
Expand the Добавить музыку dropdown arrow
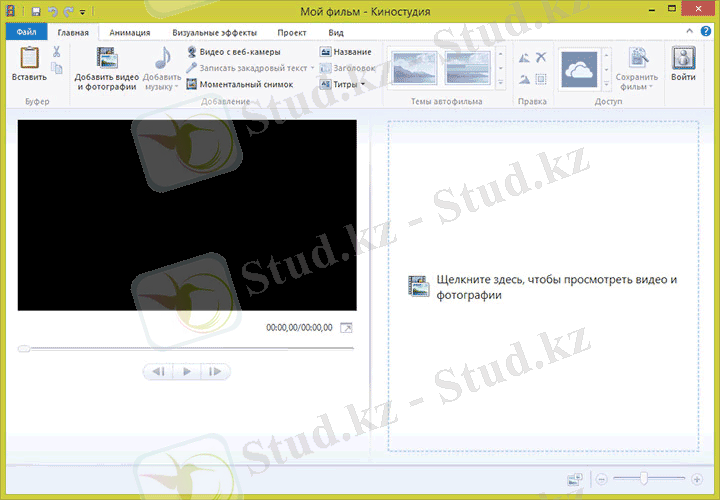tap(176, 87)
